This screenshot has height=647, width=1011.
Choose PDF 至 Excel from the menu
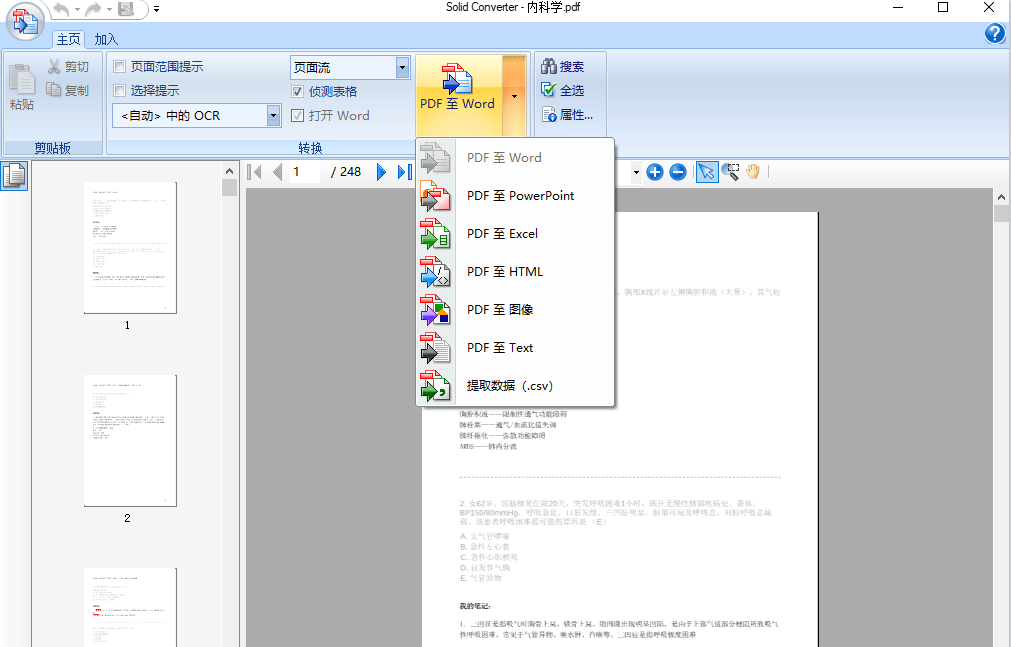[501, 233]
